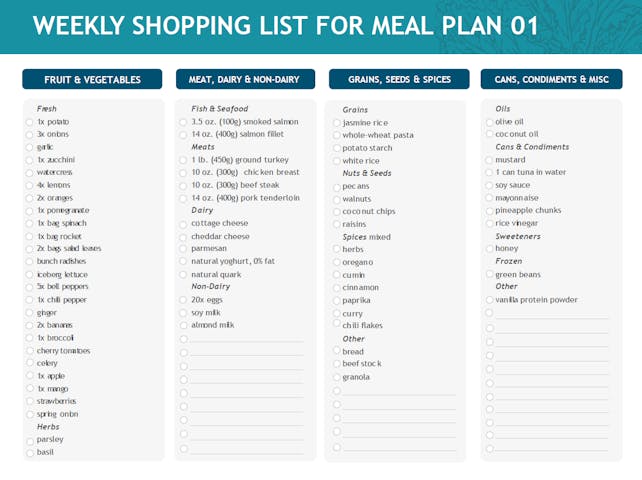The image size is (642, 480).
Task: Check the 20x eggs item
Action: pyautogui.click(x=184, y=299)
